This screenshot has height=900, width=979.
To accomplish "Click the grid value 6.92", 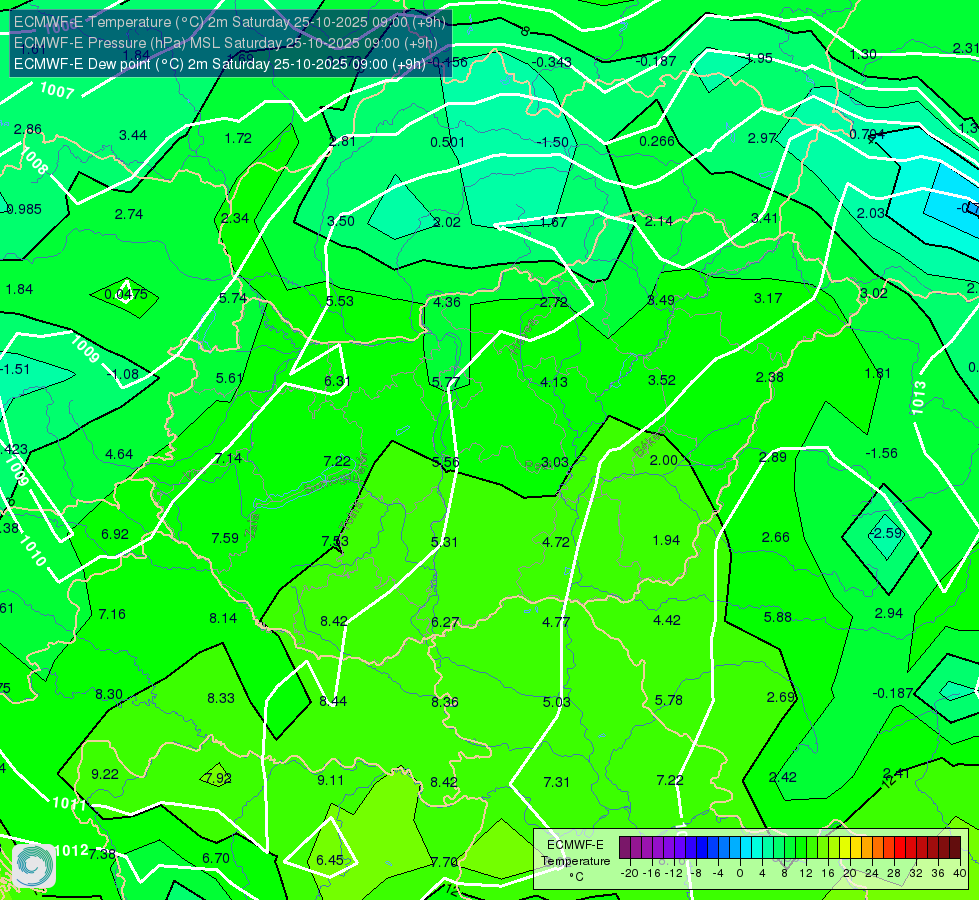I will [x=115, y=535].
